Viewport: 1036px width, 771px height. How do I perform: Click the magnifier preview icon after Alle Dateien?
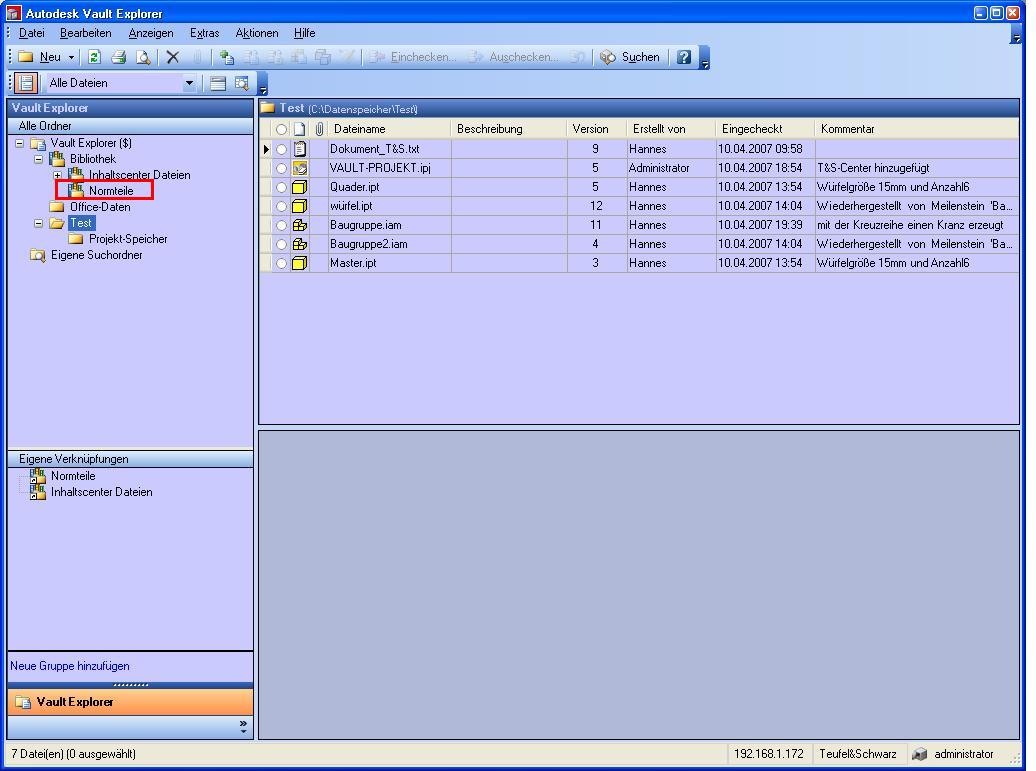tap(242, 83)
